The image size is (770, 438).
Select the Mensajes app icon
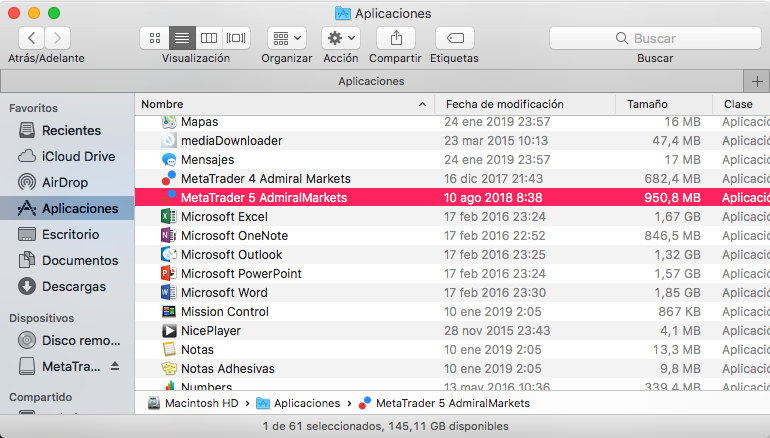[169, 160]
